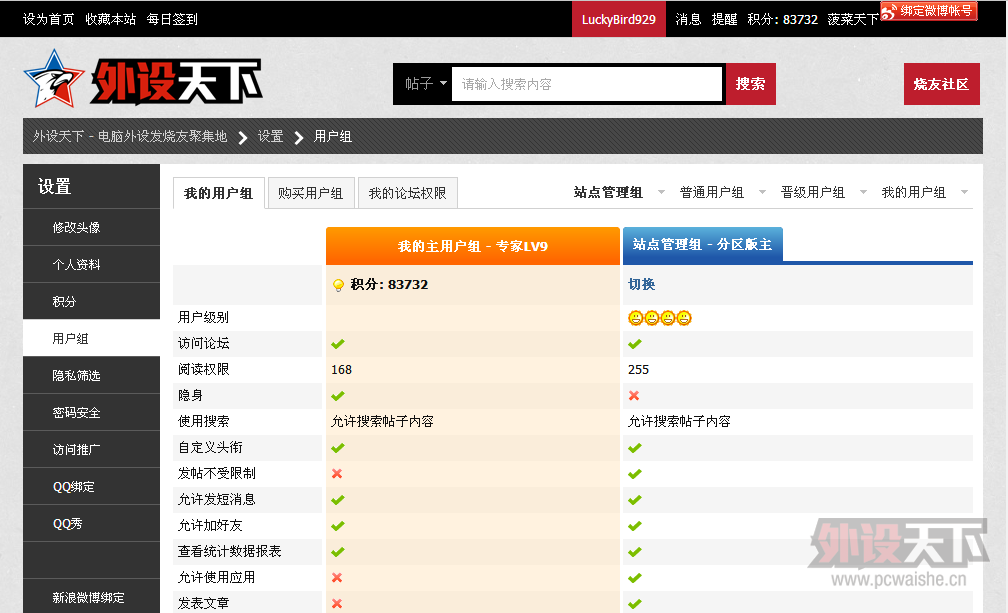Click 收藏本站 link
Image resolution: width=1008 pixels, height=613 pixels.
click(111, 19)
